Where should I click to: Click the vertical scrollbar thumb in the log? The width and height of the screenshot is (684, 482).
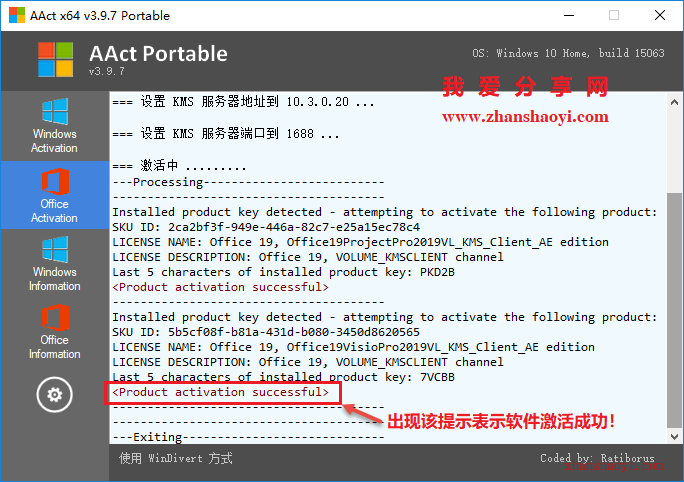pos(674,311)
